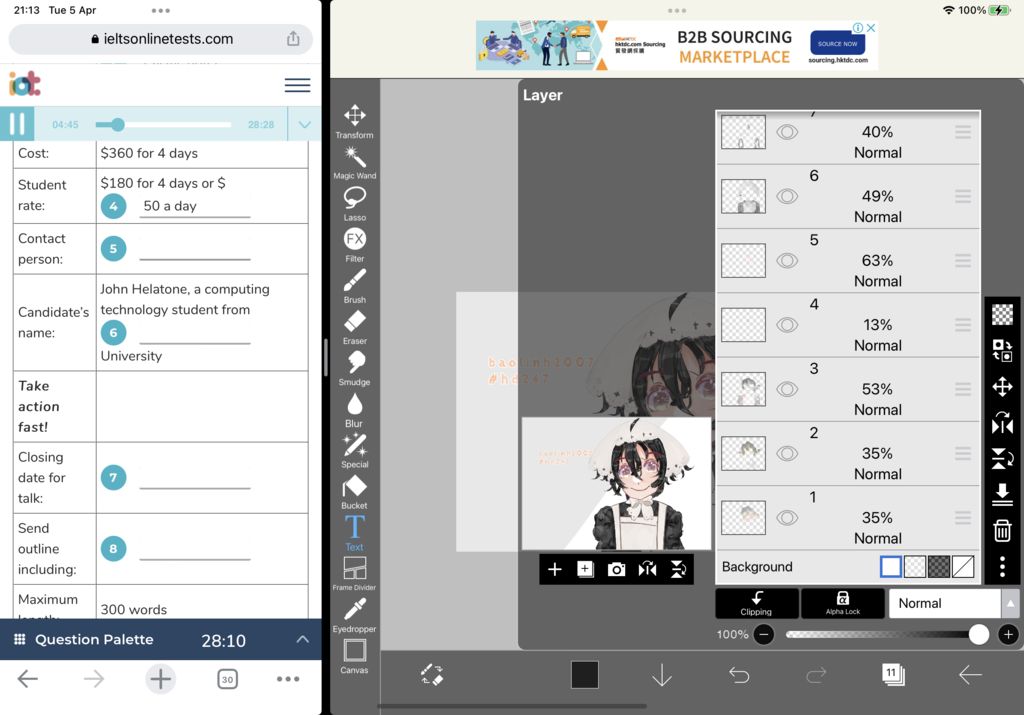Pause the IELTS audio playback
The image size is (1024, 715).
pos(17,123)
